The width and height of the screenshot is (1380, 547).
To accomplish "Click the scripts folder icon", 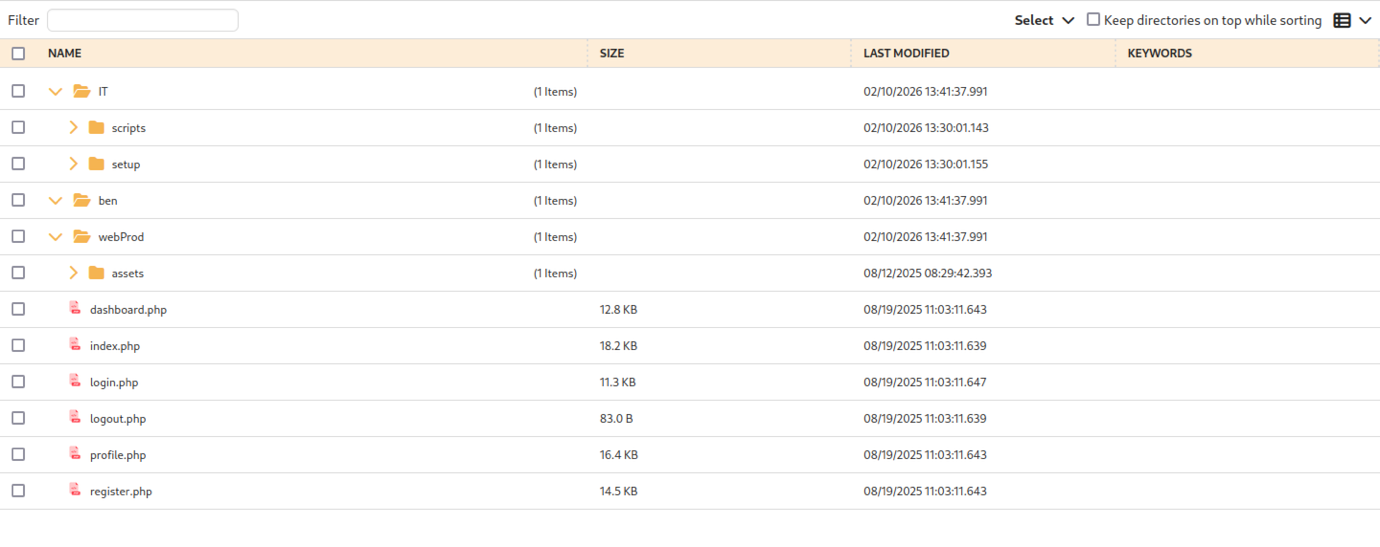I will pyautogui.click(x=96, y=128).
